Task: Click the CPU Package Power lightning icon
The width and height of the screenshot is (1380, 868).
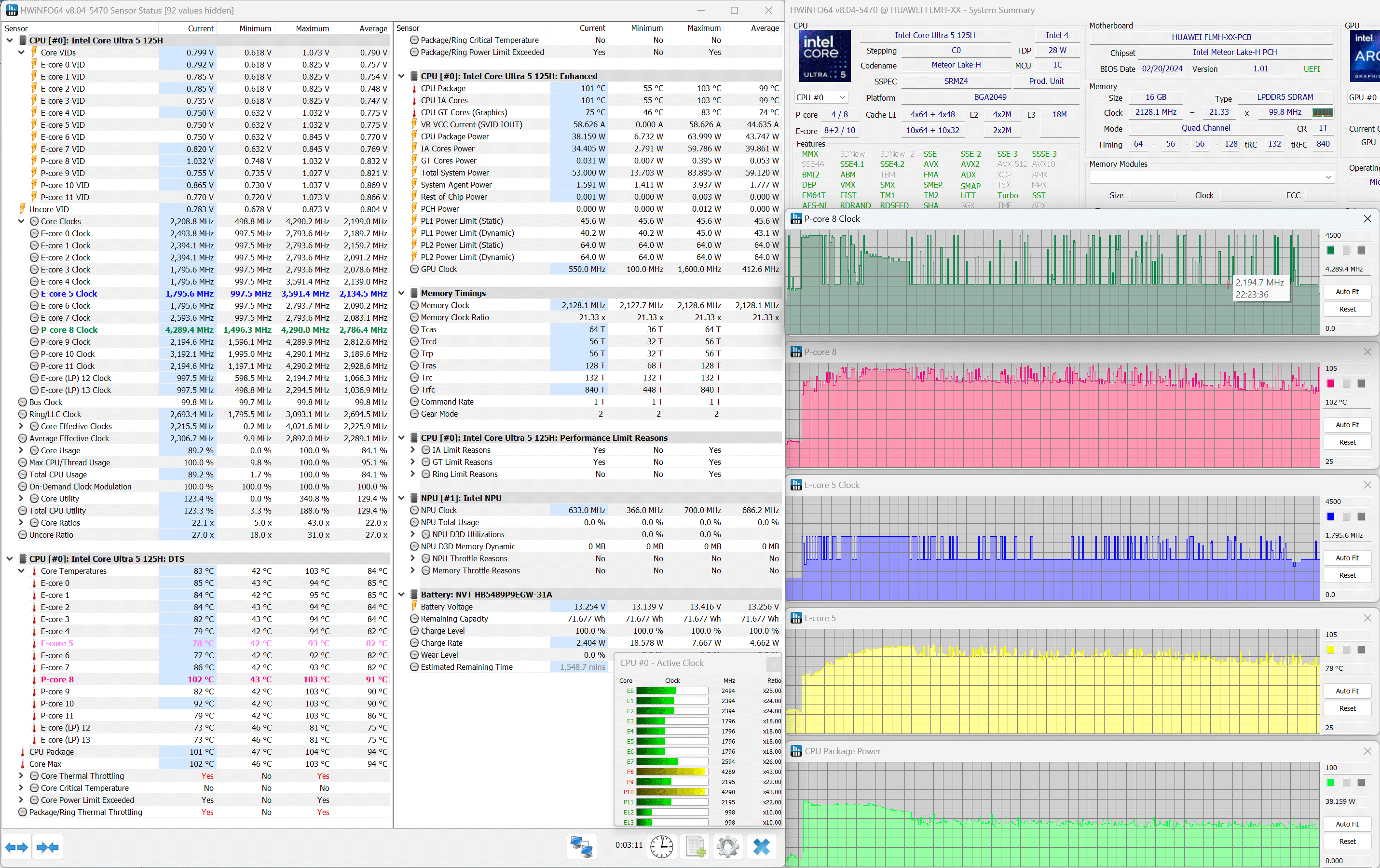Action: click(x=414, y=136)
